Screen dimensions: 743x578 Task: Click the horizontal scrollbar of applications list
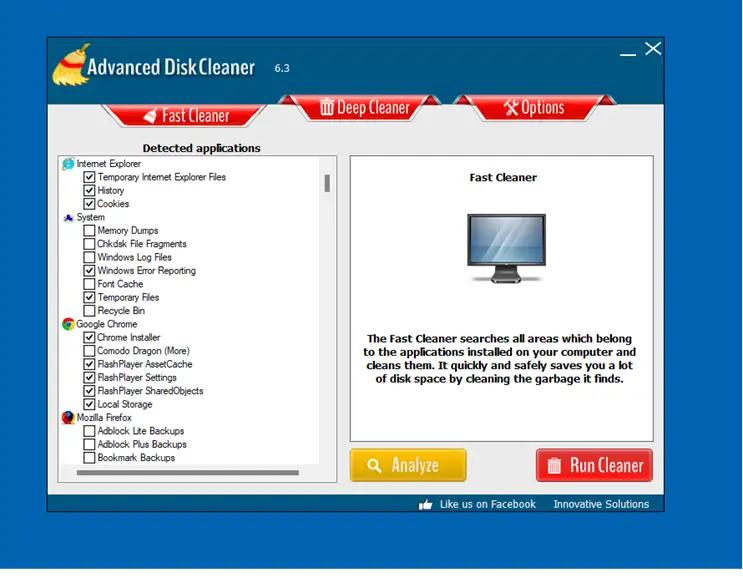[188, 472]
